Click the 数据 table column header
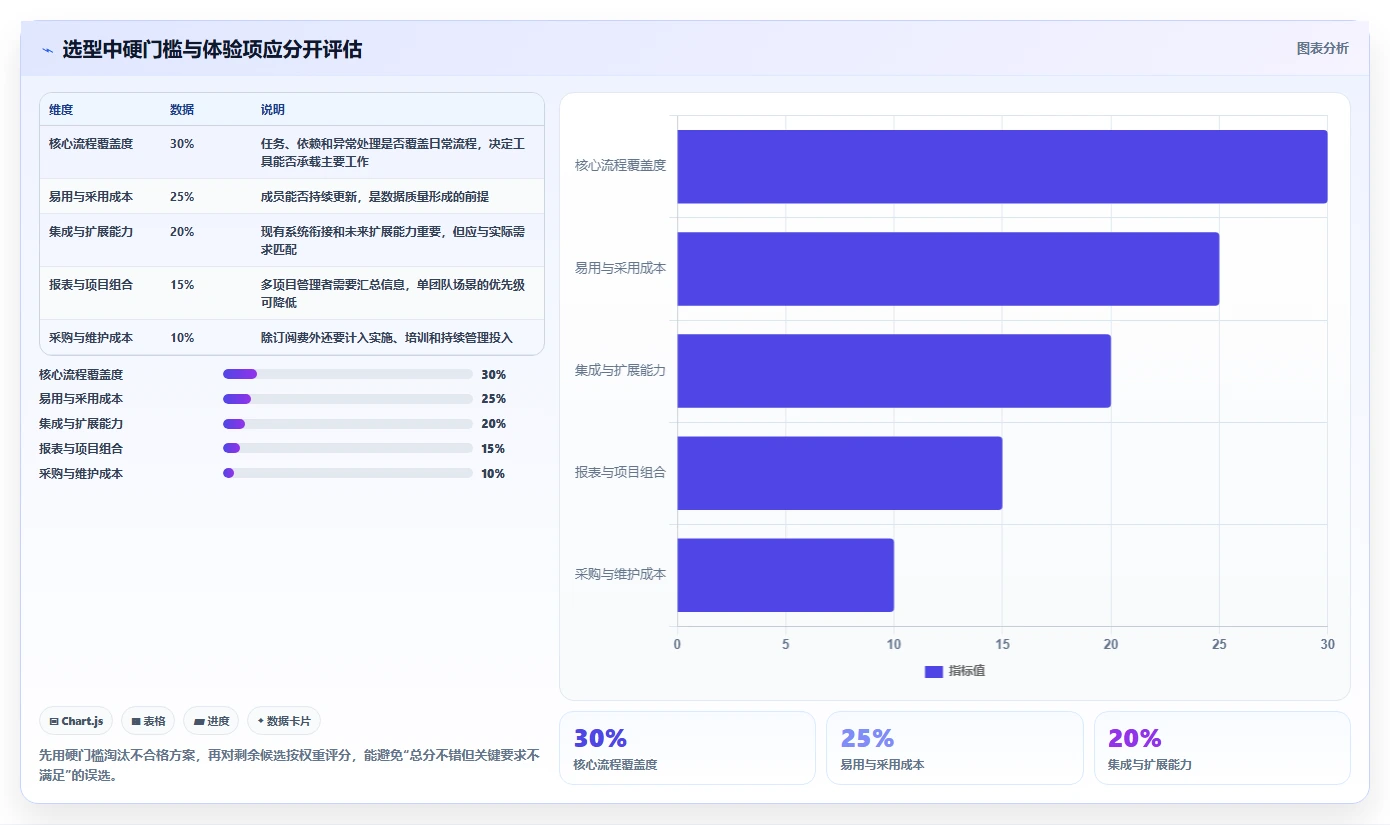Image resolution: width=1390 pixels, height=825 pixels. (x=182, y=109)
